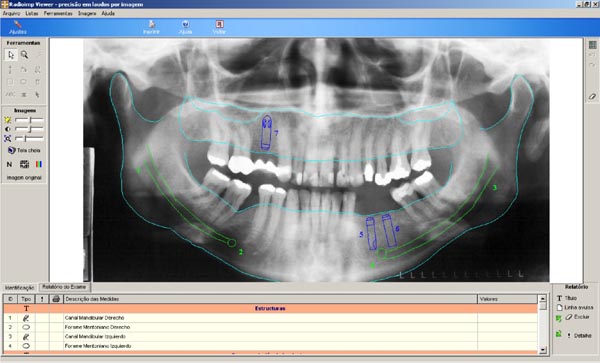Click the grid icon at top right
The image size is (600, 363).
point(592,45)
